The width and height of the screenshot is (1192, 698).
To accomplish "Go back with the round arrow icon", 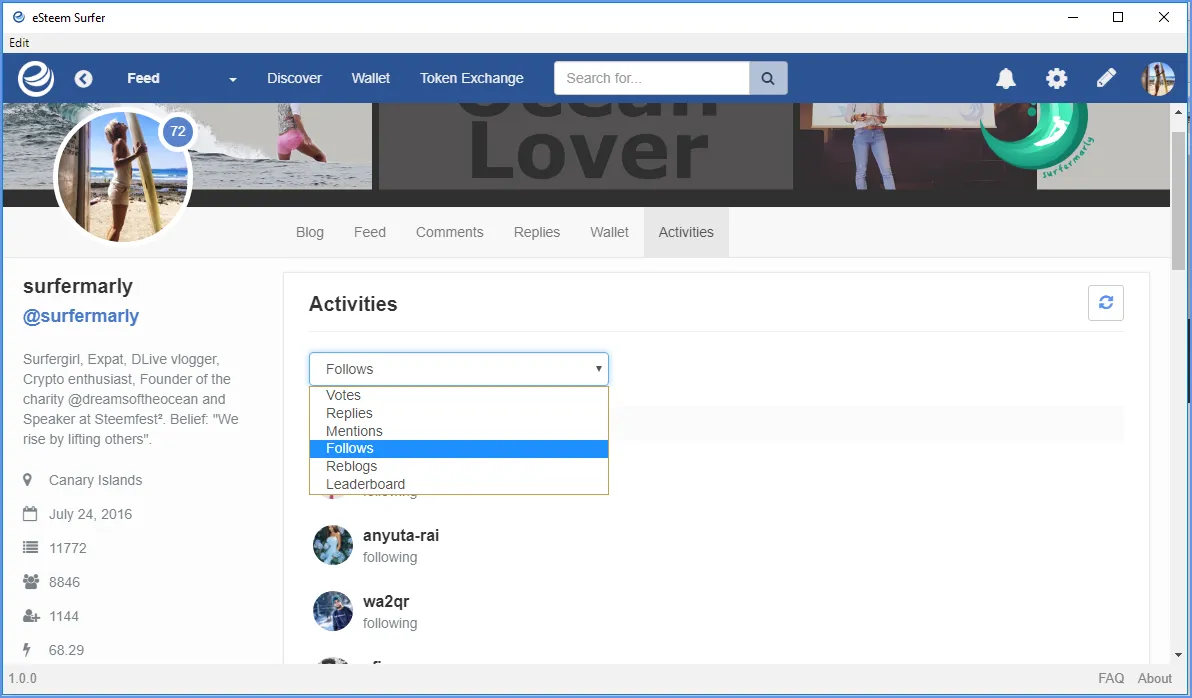I will [x=84, y=78].
